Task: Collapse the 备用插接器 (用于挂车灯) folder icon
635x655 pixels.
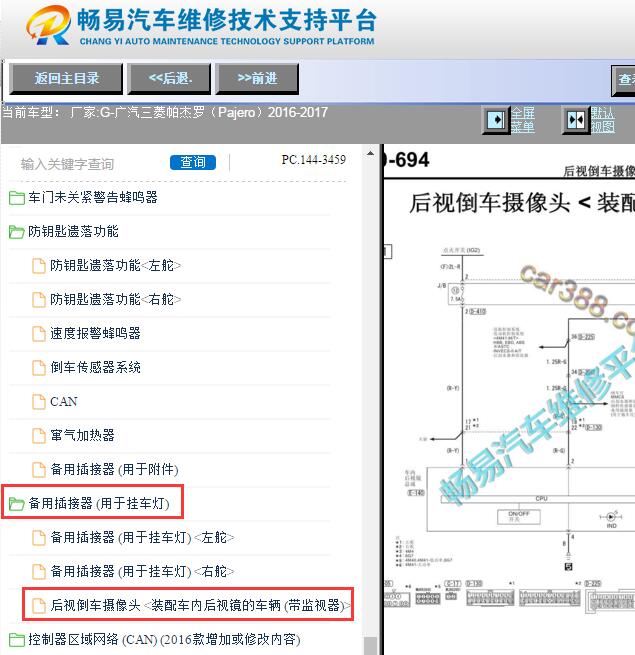Action: (x=17, y=504)
